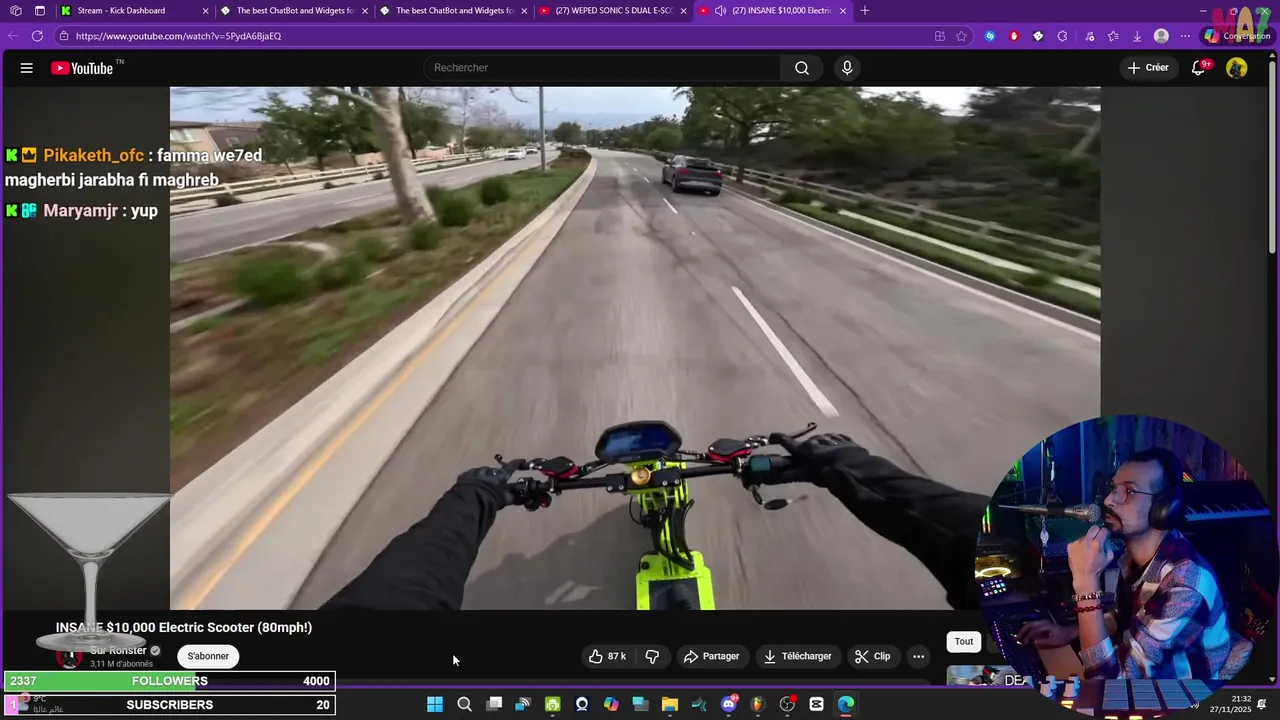Screen dimensions: 1280x720
Task: Go back in browser history
Action: tap(13, 36)
